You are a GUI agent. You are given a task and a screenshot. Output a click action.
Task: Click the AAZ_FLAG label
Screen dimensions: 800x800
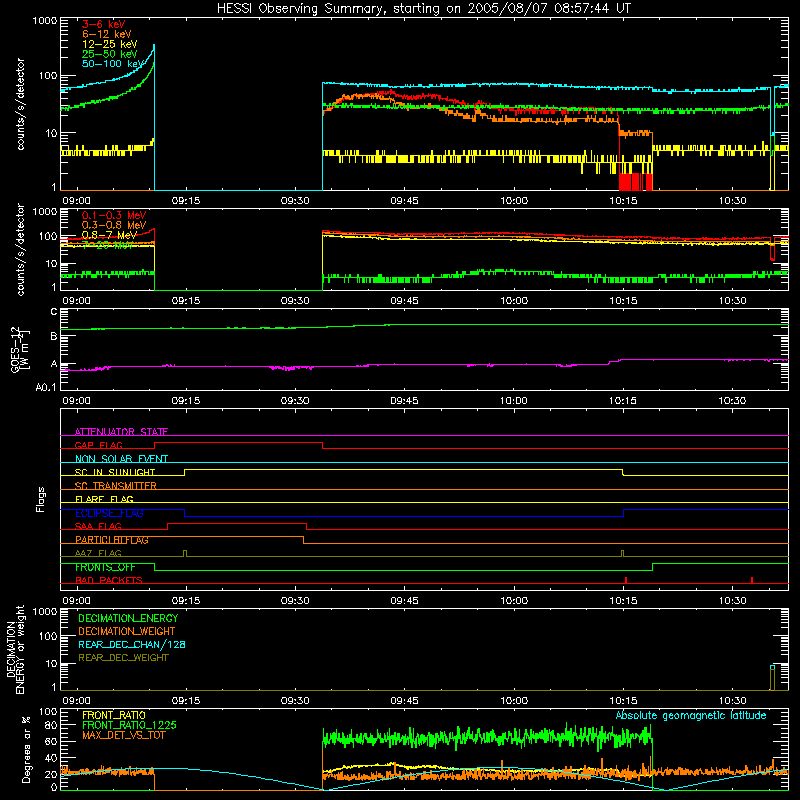click(x=98, y=553)
